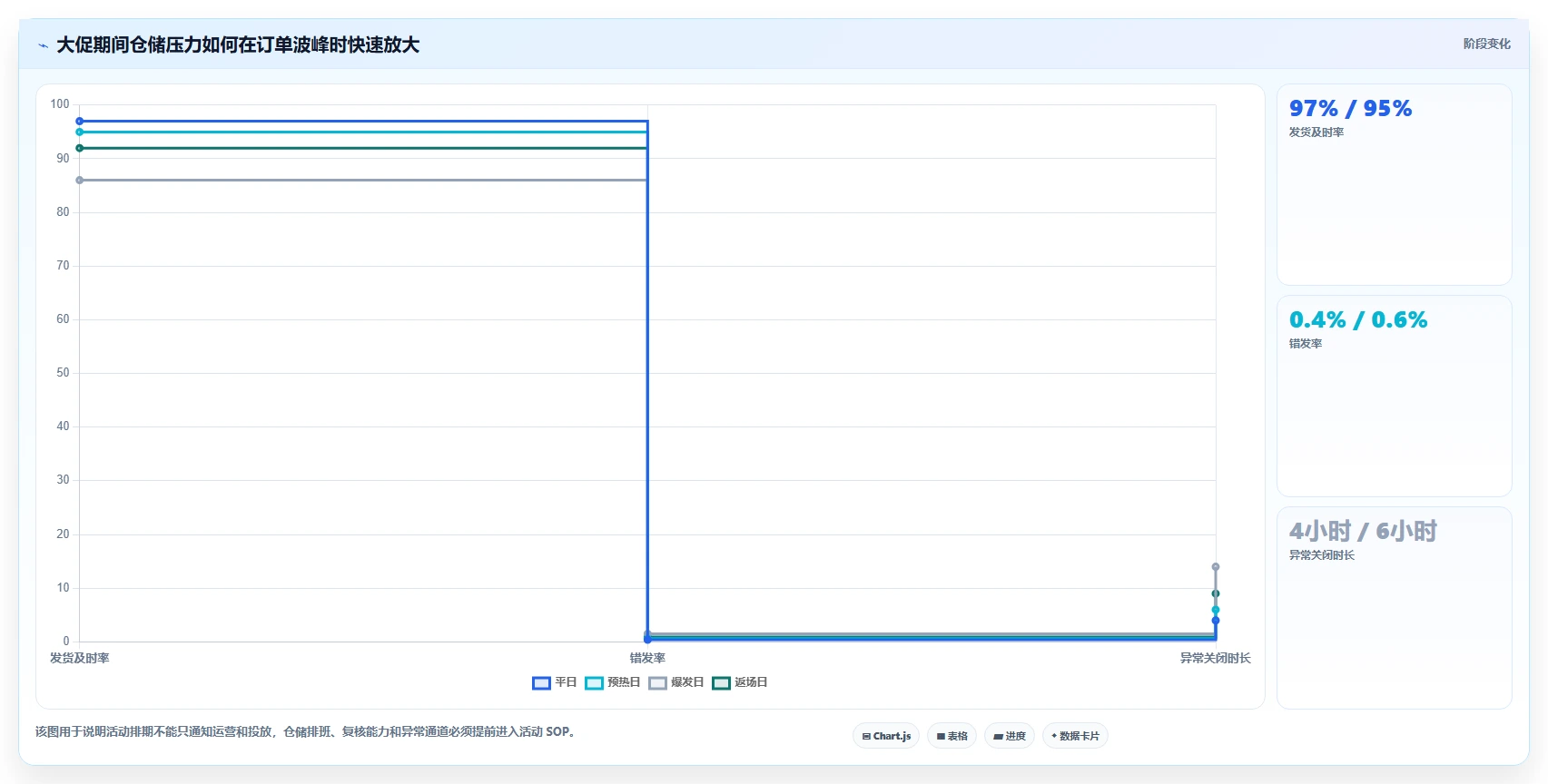Toggle the 返场日 legend color box
Viewport: 1548px width, 784px height.
(x=721, y=683)
